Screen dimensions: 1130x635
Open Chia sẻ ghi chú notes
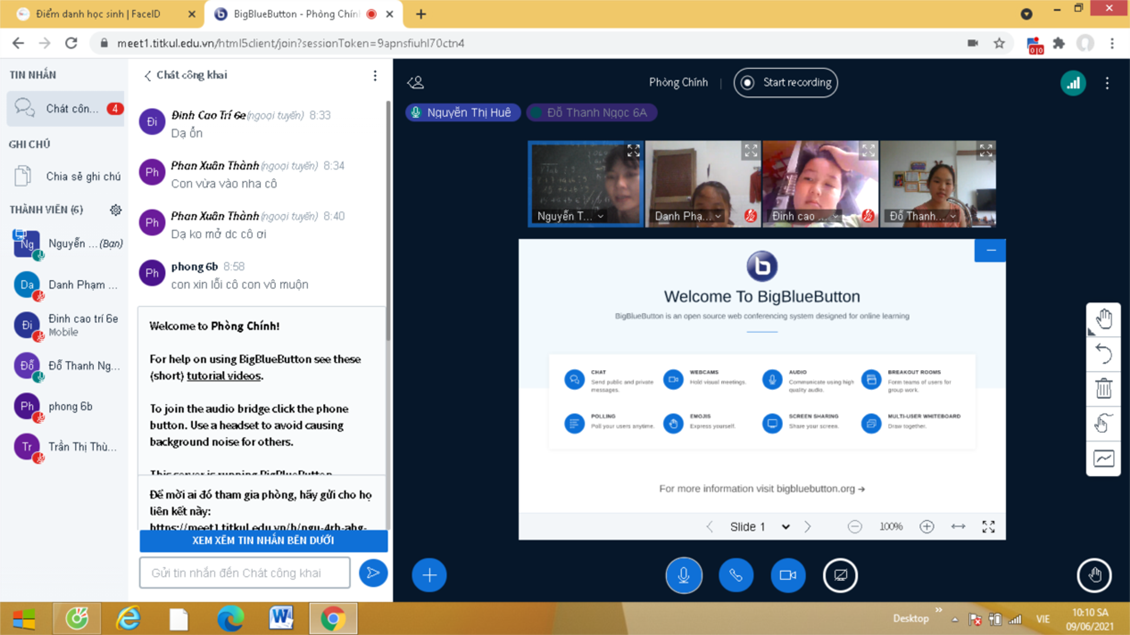click(65, 176)
